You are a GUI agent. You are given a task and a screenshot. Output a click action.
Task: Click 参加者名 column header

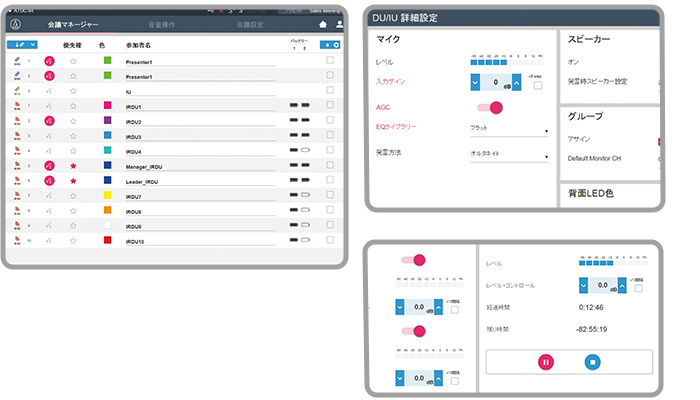click(x=138, y=45)
